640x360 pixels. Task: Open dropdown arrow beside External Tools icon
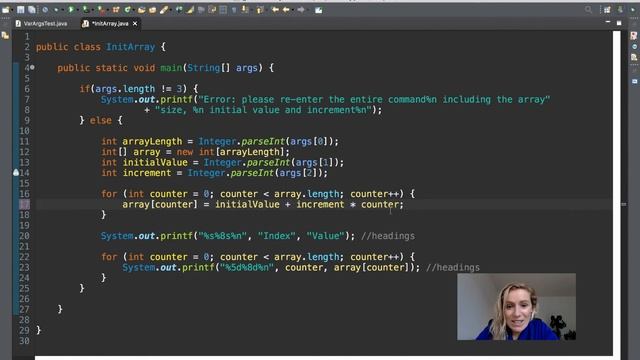point(107,10)
